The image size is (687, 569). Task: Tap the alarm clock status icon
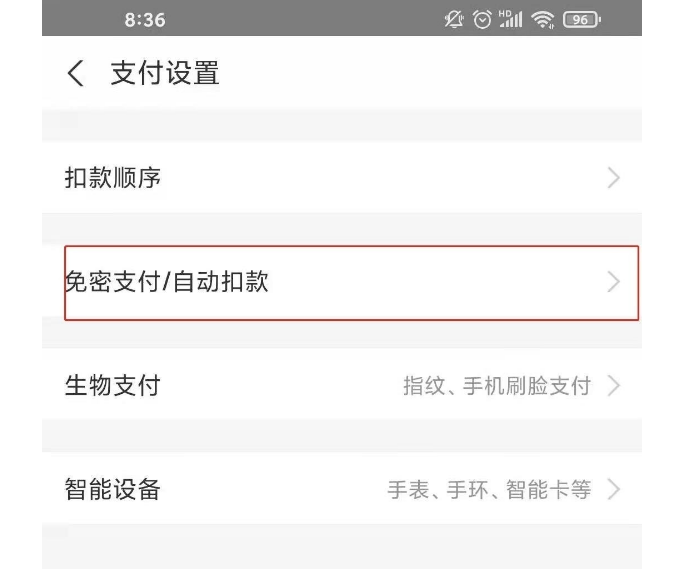pos(484,19)
